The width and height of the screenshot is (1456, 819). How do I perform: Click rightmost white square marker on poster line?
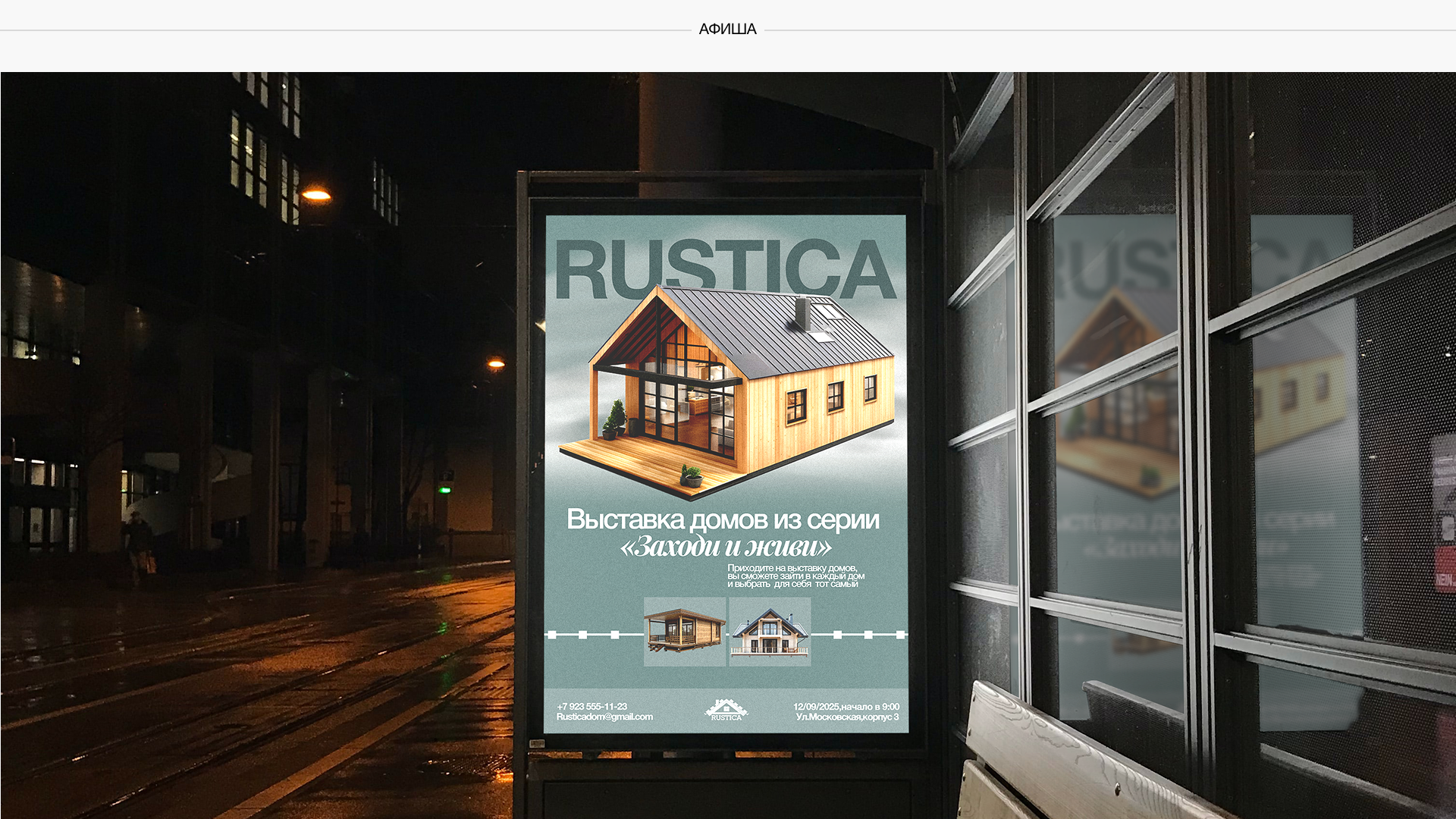(900, 635)
